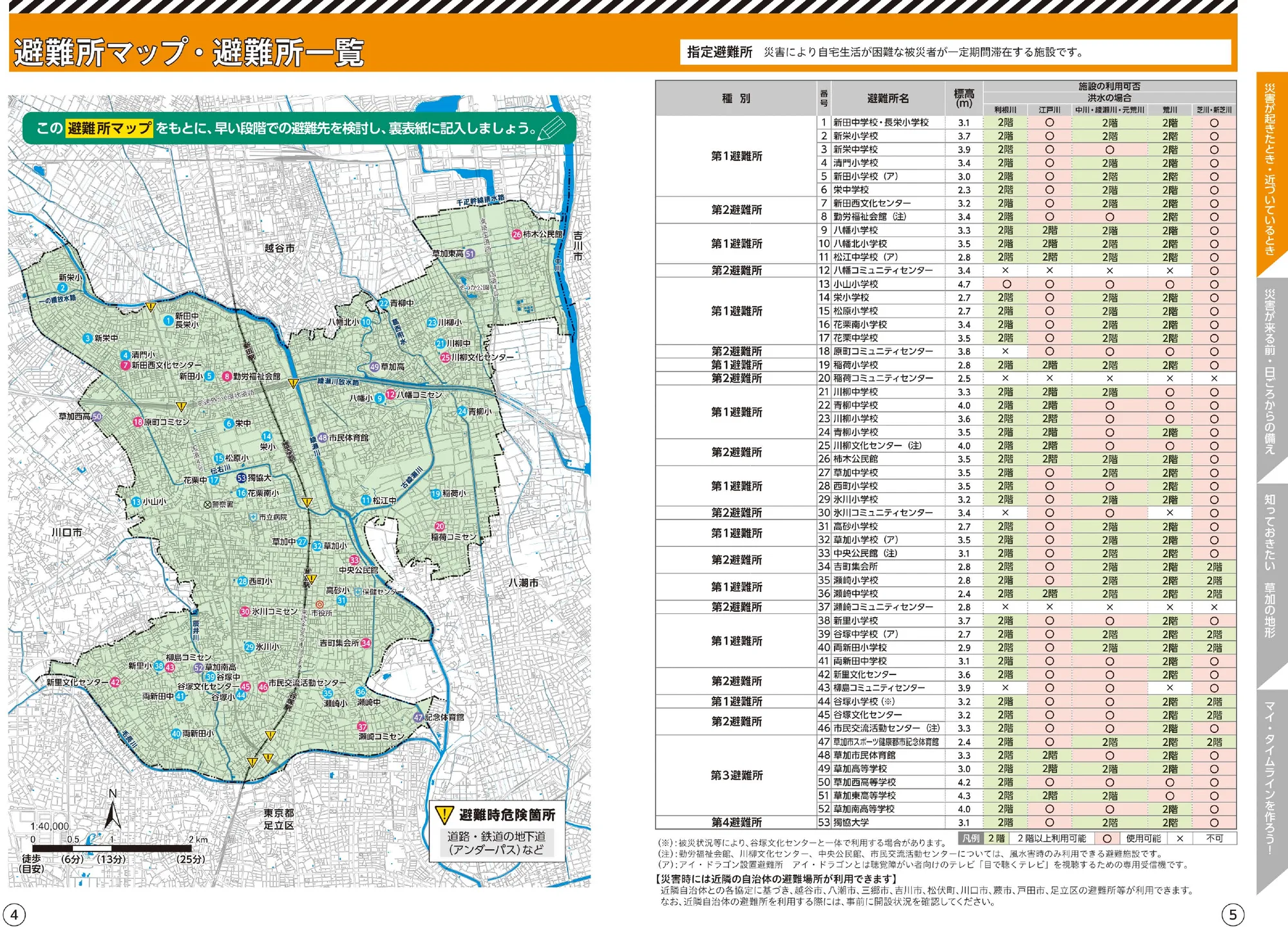Click pink marker 34 beside 吉町集会所
Image resolution: width=1288 pixels, height=927 pixels.
tap(366, 643)
